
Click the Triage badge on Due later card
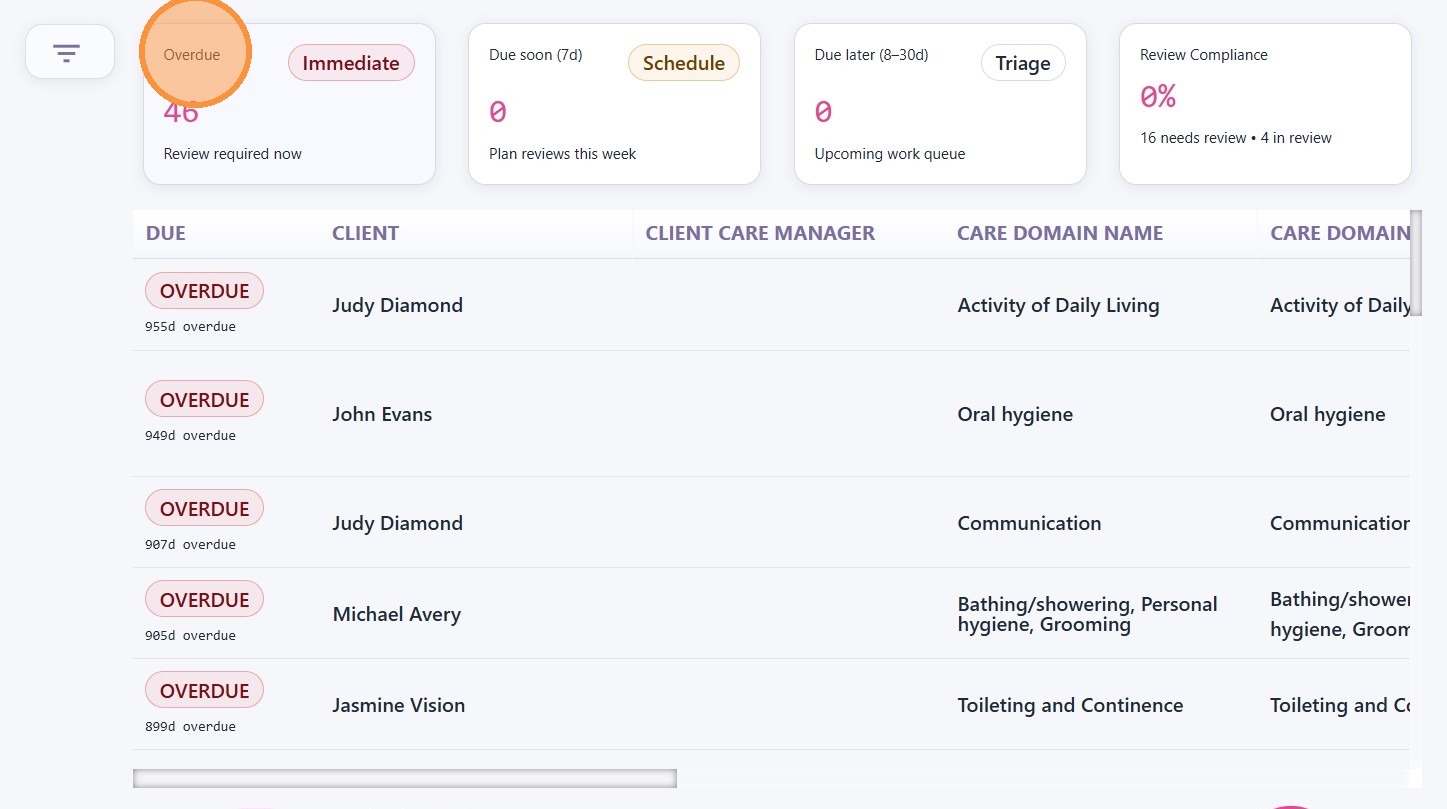tap(1023, 63)
